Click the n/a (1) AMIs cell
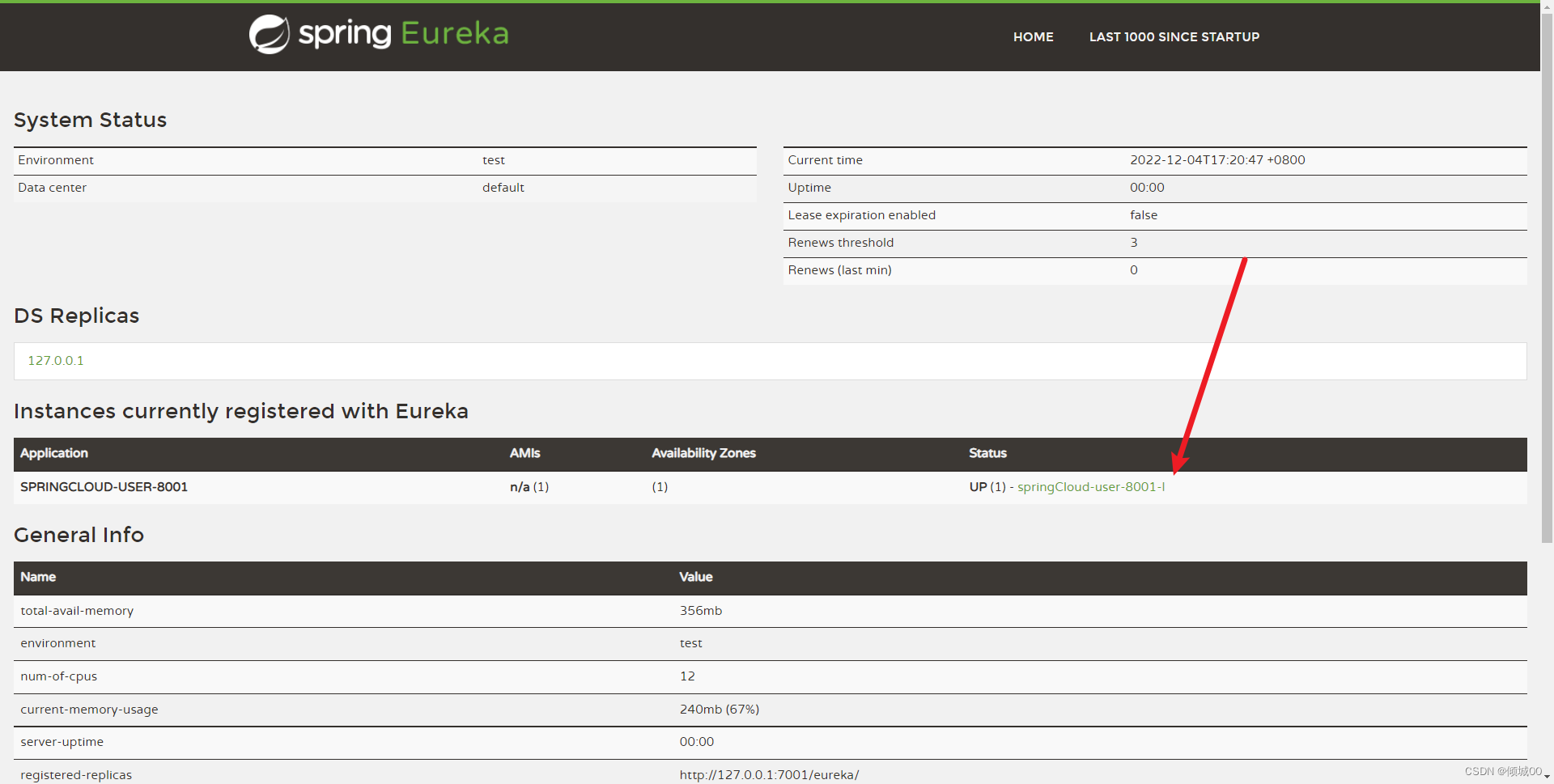The image size is (1554, 784). (x=529, y=487)
